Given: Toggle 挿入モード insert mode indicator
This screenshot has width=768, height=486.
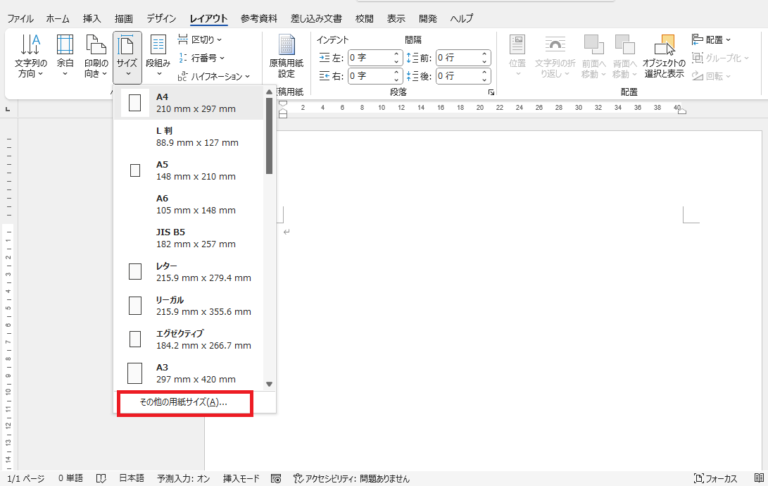Looking at the screenshot, I should [x=241, y=479].
